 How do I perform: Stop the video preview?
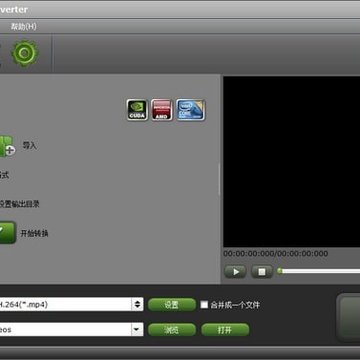click(262, 272)
